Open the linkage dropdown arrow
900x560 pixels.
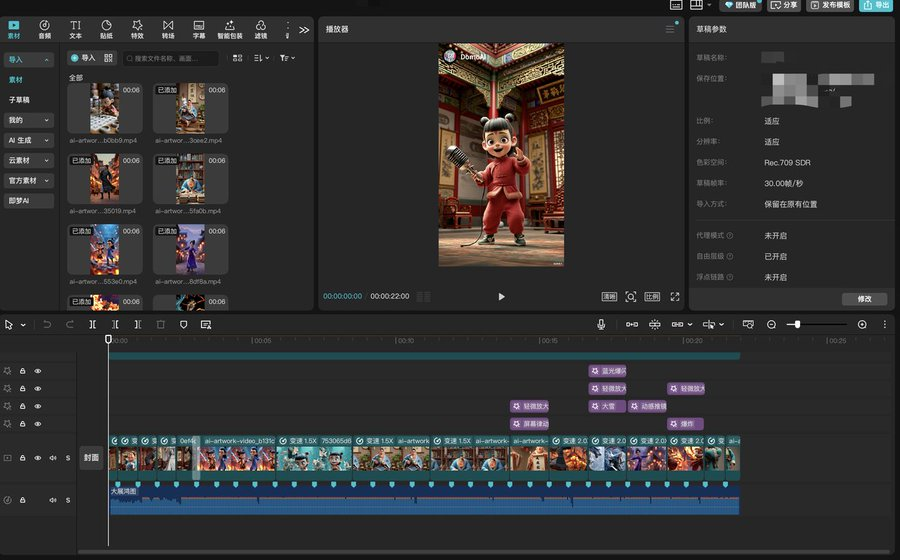[x=690, y=325]
